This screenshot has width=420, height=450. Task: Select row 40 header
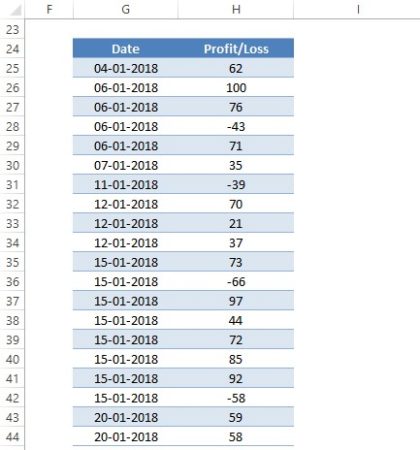(12, 359)
